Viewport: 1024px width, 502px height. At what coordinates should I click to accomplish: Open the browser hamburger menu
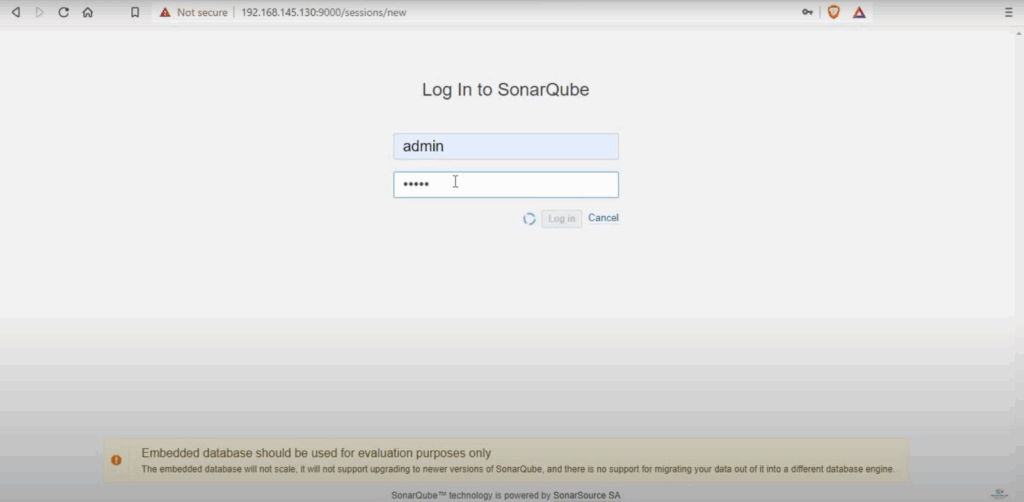tap(1009, 12)
